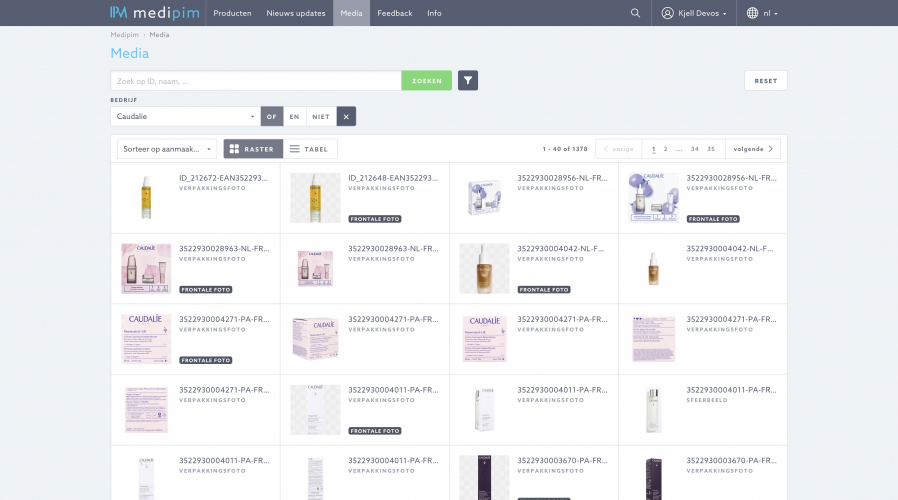The image size is (898, 500).
Task: Switch to RASTER grid view
Action: 253,149
